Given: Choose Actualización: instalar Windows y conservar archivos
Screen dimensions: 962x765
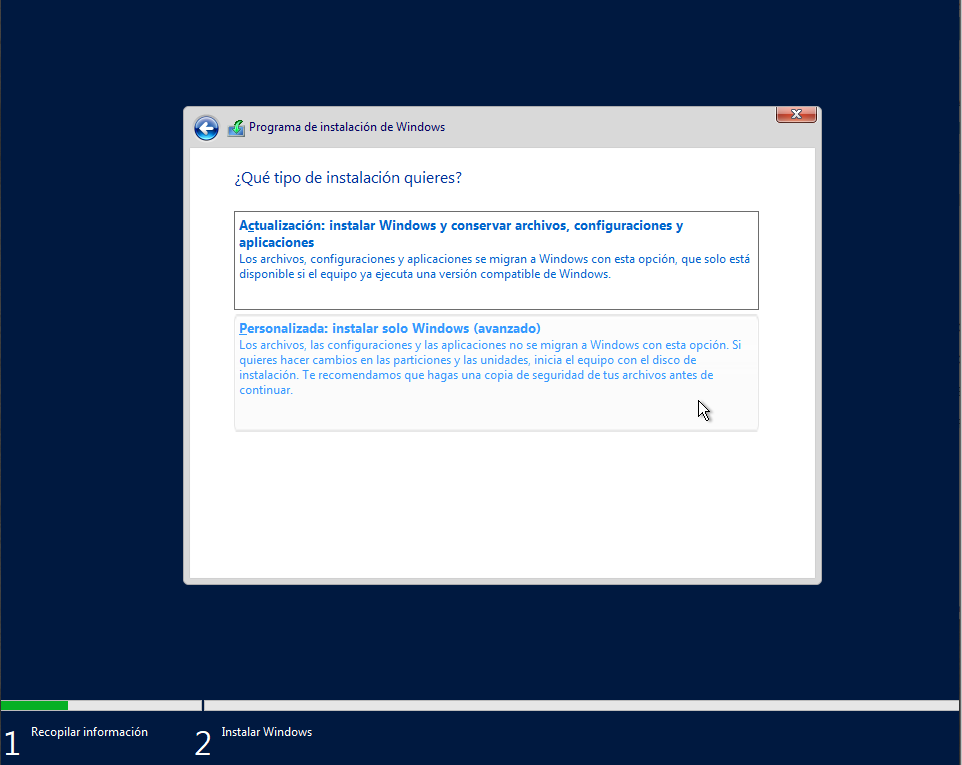Looking at the screenshot, I should tap(496, 260).
